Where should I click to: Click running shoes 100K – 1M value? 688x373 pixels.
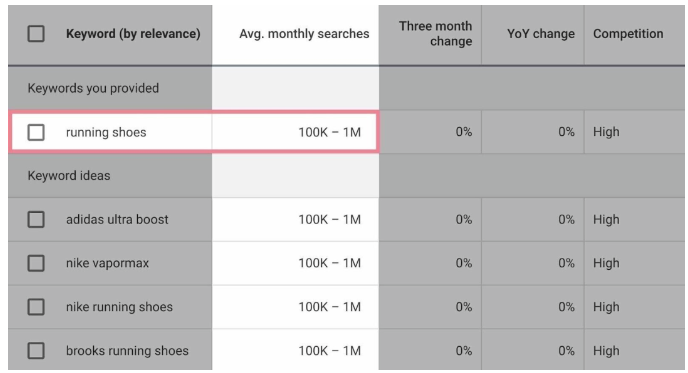330,132
